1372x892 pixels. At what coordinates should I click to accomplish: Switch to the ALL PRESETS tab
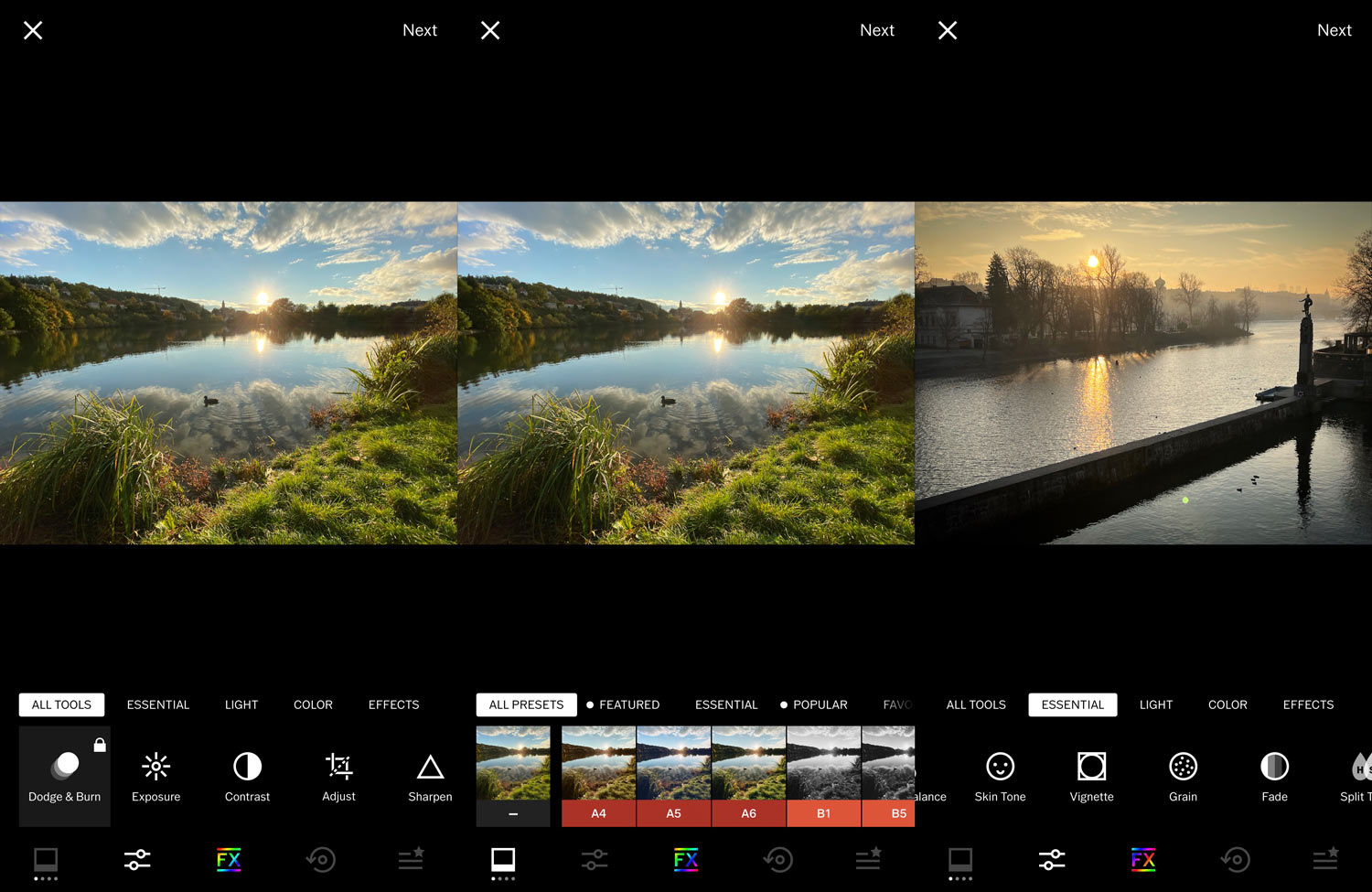coord(526,704)
